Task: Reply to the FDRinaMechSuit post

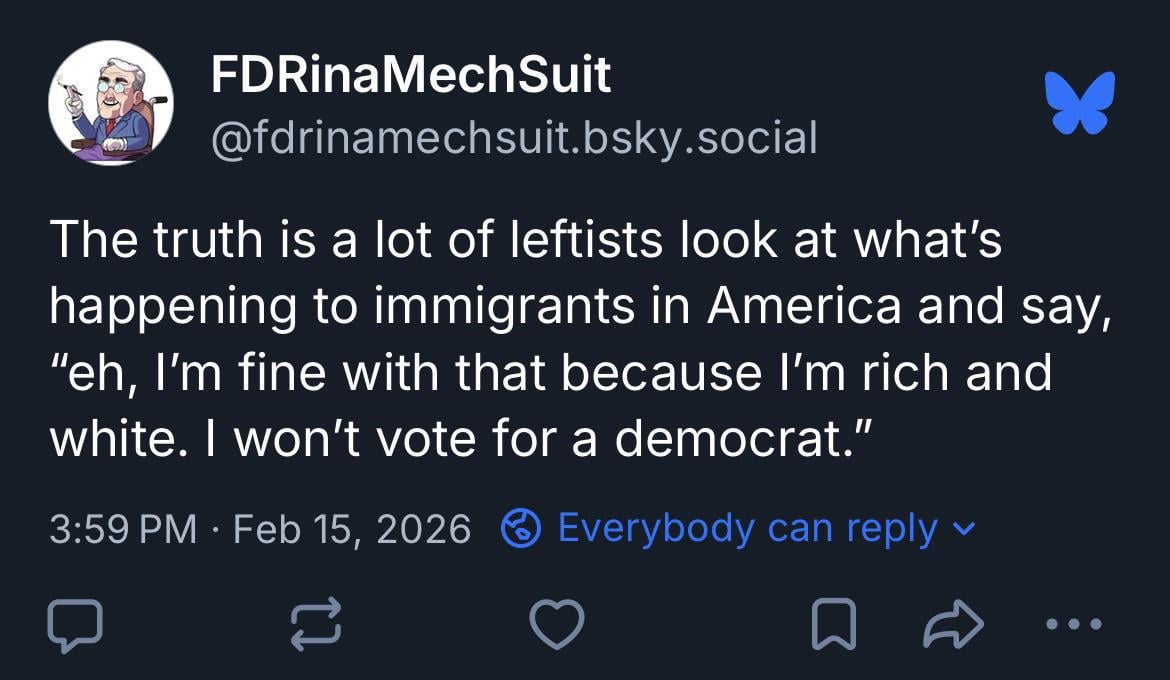Action: [75, 625]
